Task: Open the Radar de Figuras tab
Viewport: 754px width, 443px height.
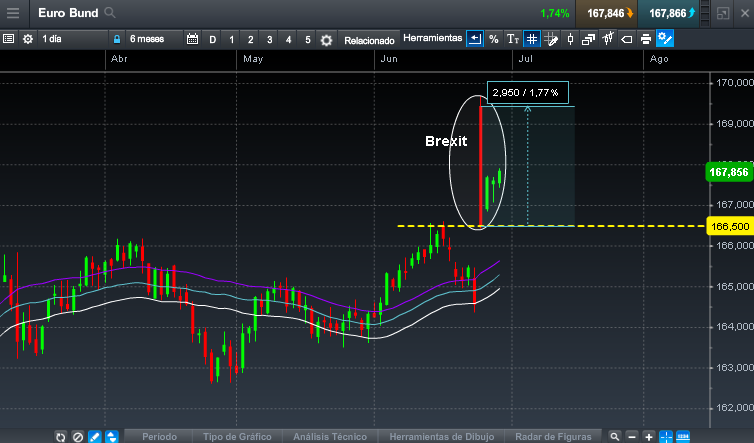Action: point(553,437)
